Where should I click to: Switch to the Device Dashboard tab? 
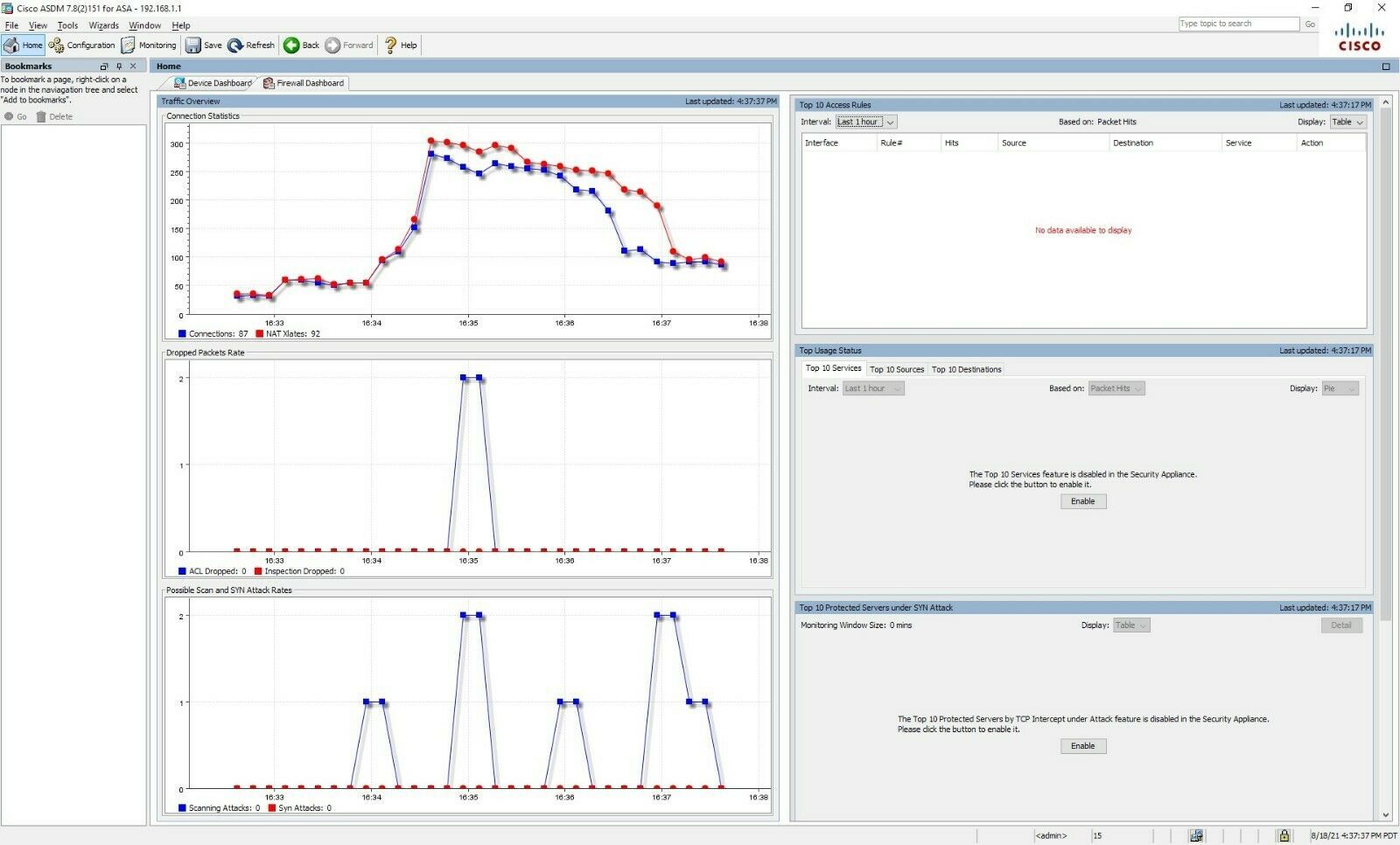pyautogui.click(x=213, y=83)
